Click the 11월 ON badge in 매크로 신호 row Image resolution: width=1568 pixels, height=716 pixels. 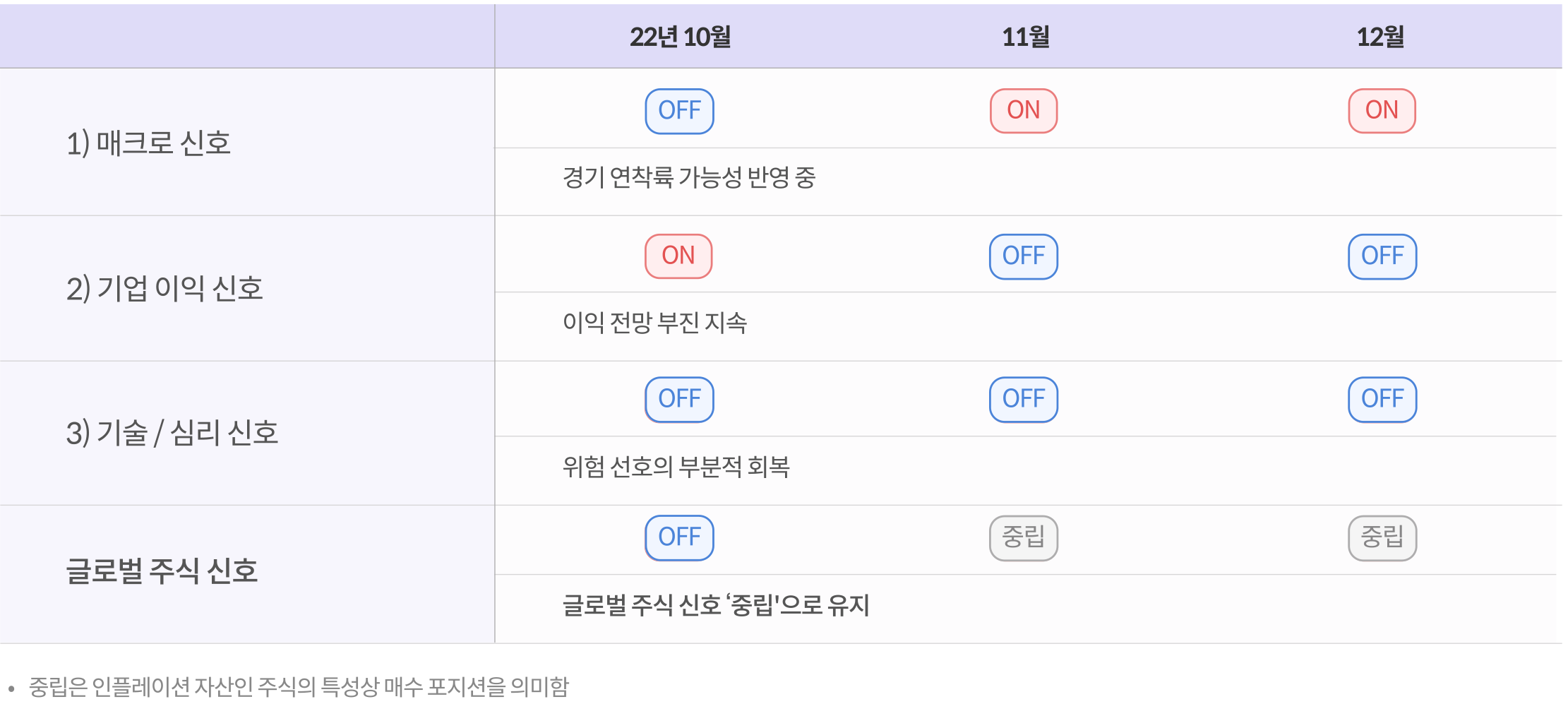point(1023,111)
